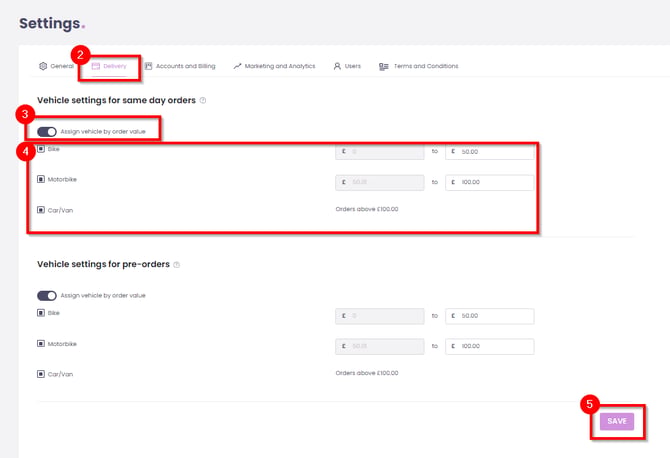670x458 pixels.
Task: Click the Settings page heading
Action: 52,23
